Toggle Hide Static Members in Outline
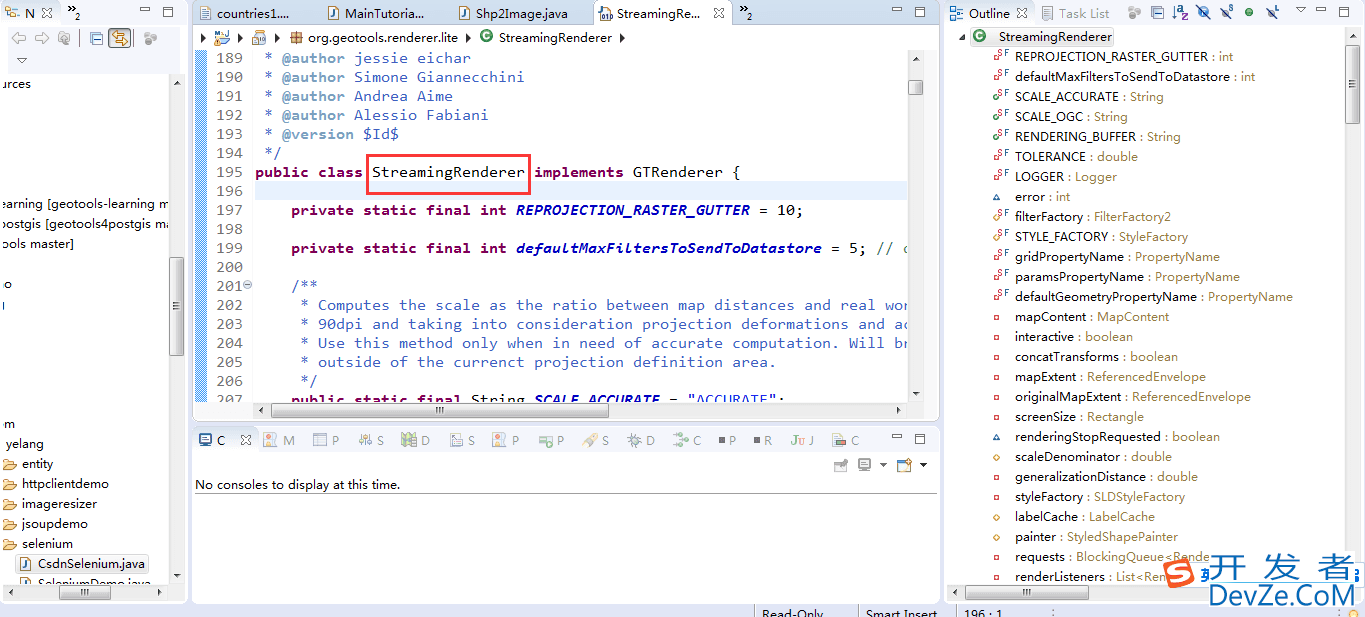Screen dimensions: 1365x617 [x=1226, y=12]
